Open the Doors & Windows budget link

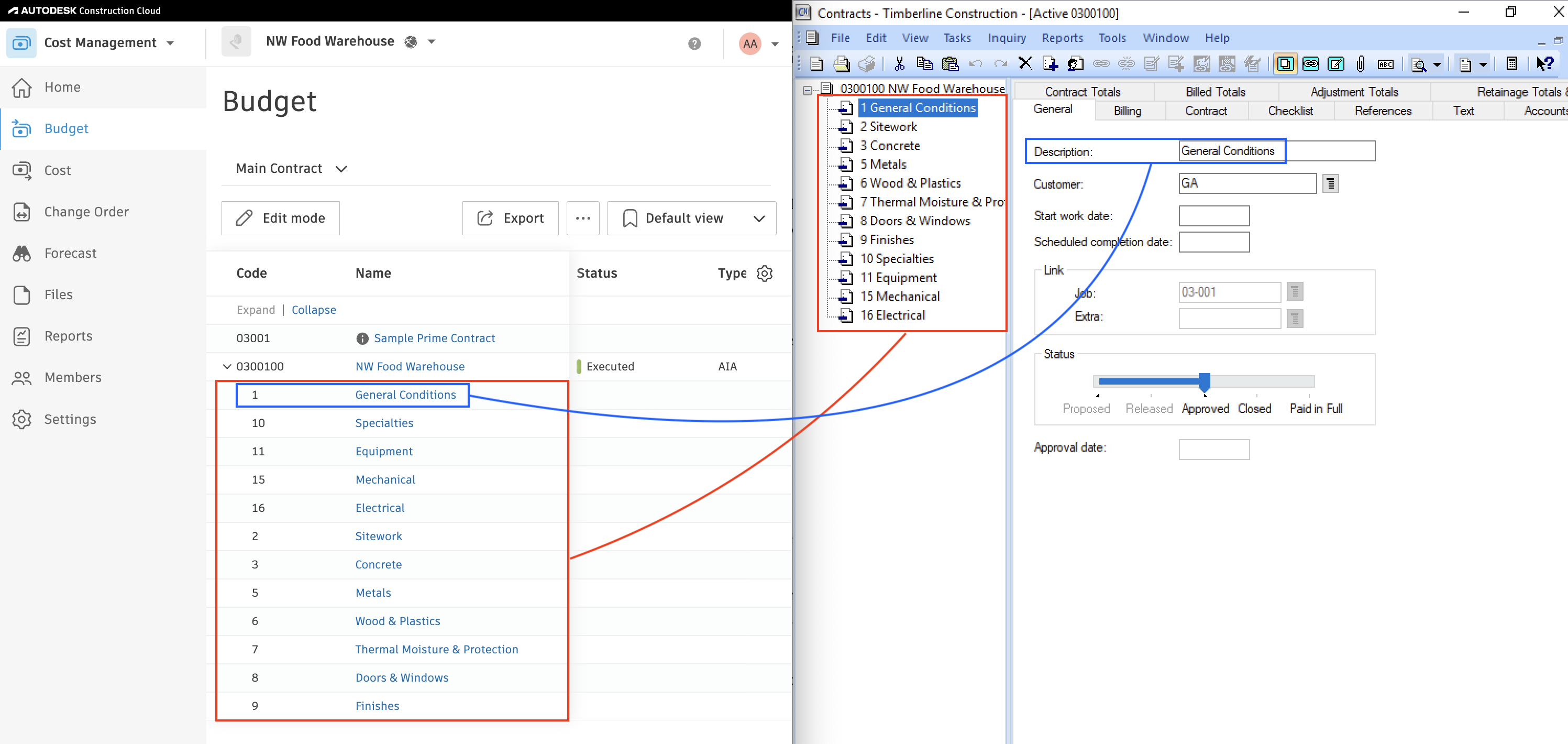click(402, 677)
